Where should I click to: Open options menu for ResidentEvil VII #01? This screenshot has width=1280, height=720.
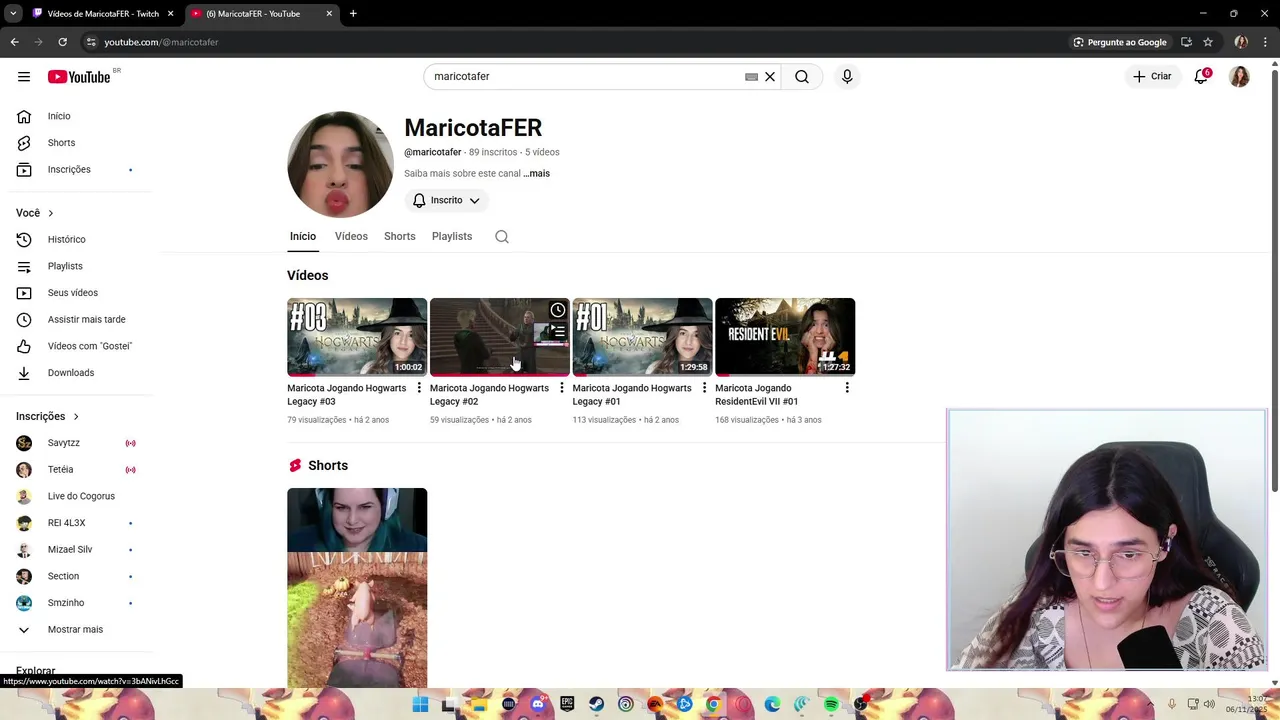coord(847,388)
